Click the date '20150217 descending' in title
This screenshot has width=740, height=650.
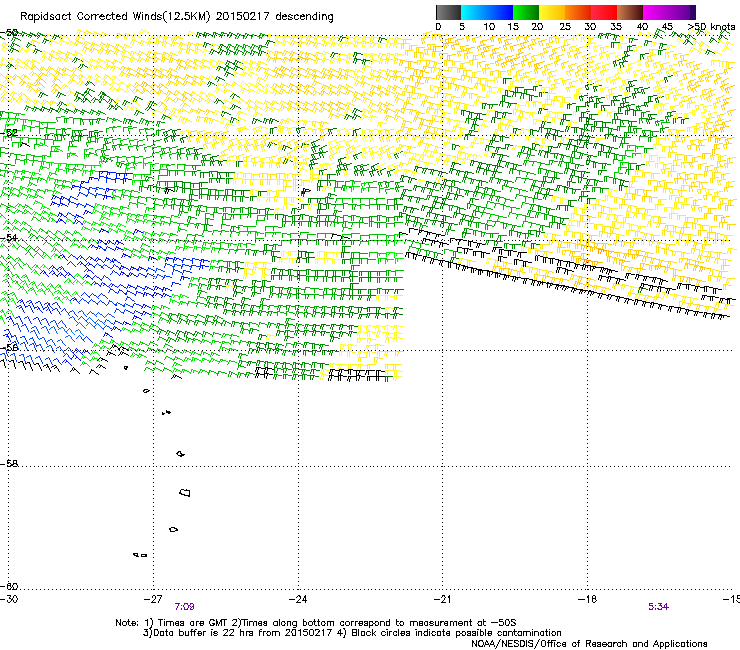click(275, 17)
